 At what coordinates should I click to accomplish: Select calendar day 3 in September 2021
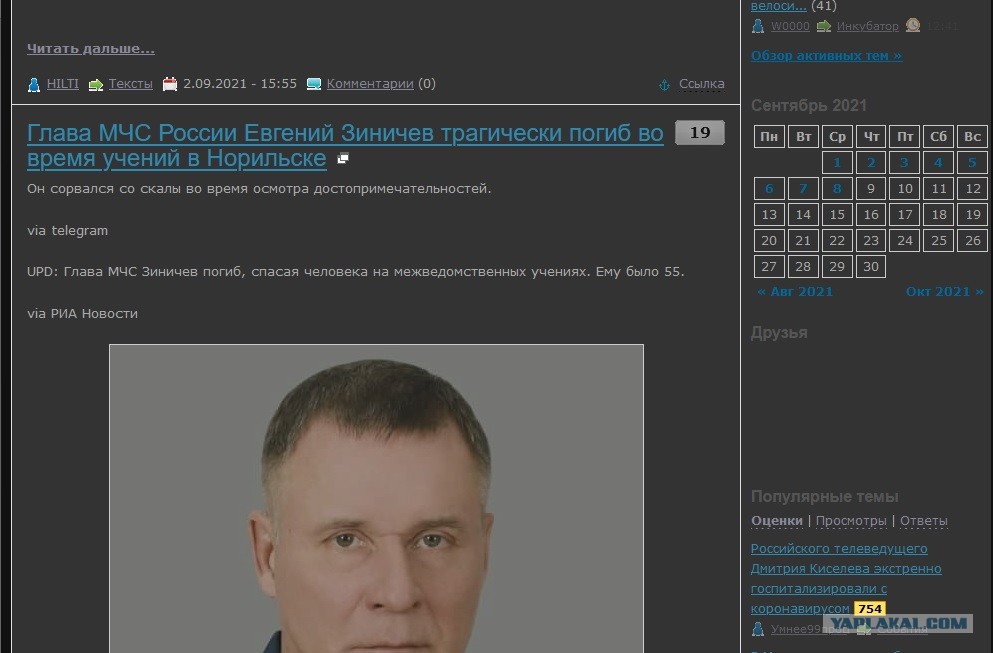904,163
